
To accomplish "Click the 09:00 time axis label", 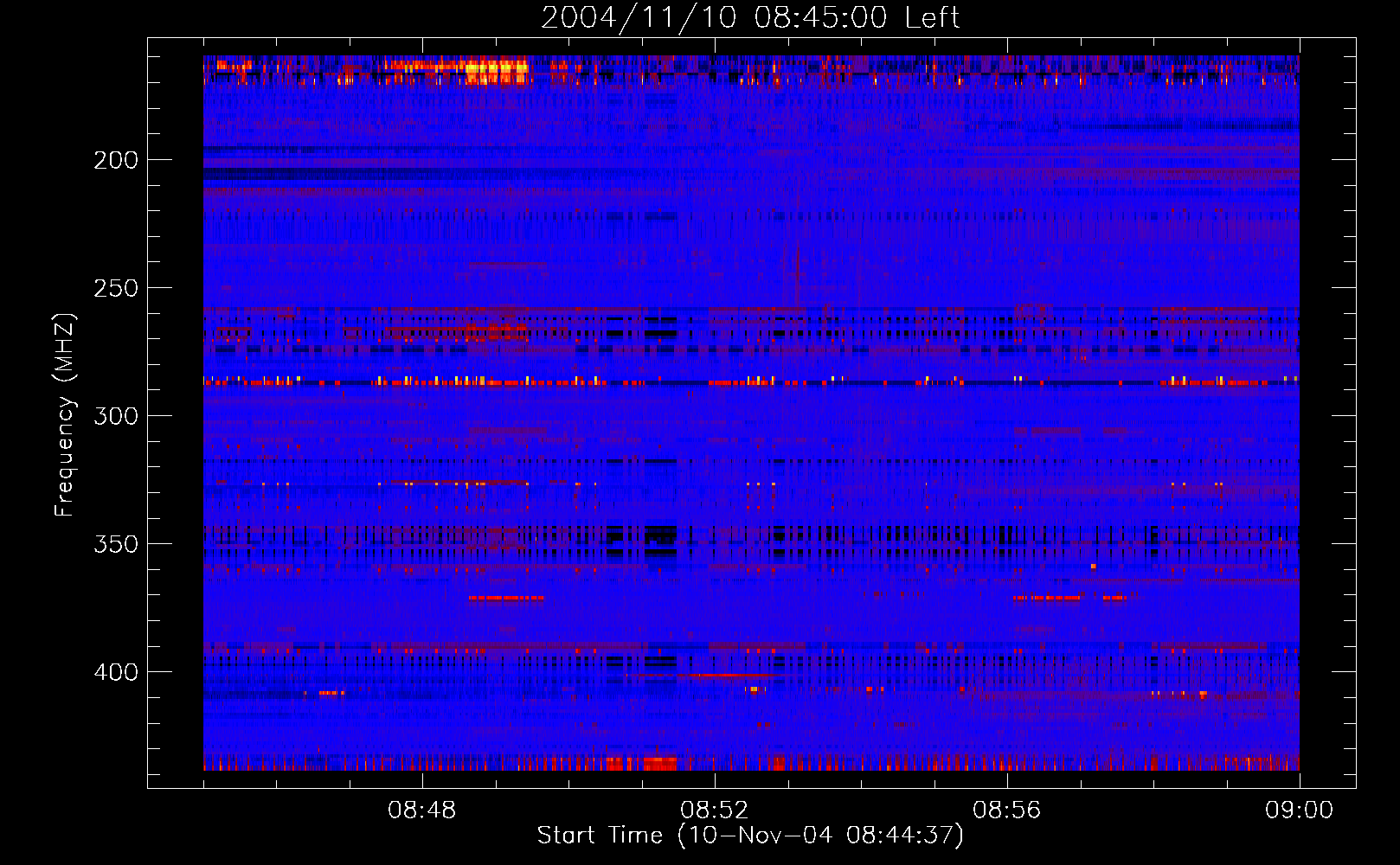I will pyautogui.click(x=1300, y=811).
